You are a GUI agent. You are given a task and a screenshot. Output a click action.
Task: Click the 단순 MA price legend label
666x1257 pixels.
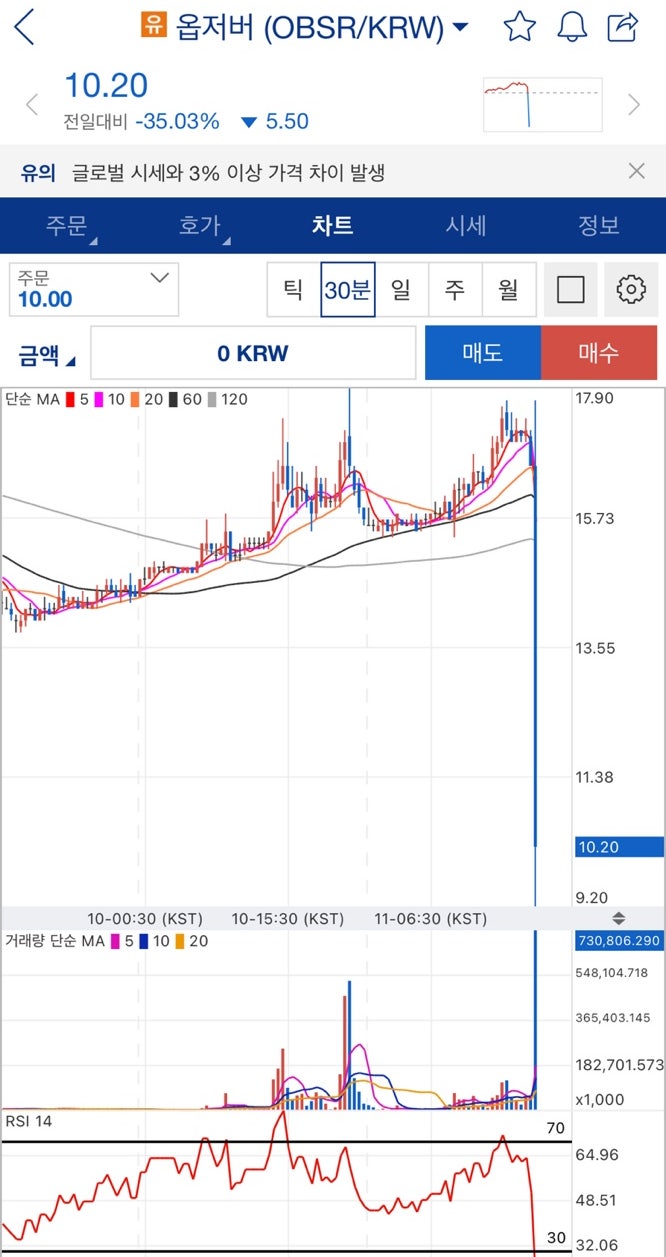pyautogui.click(x=32, y=399)
